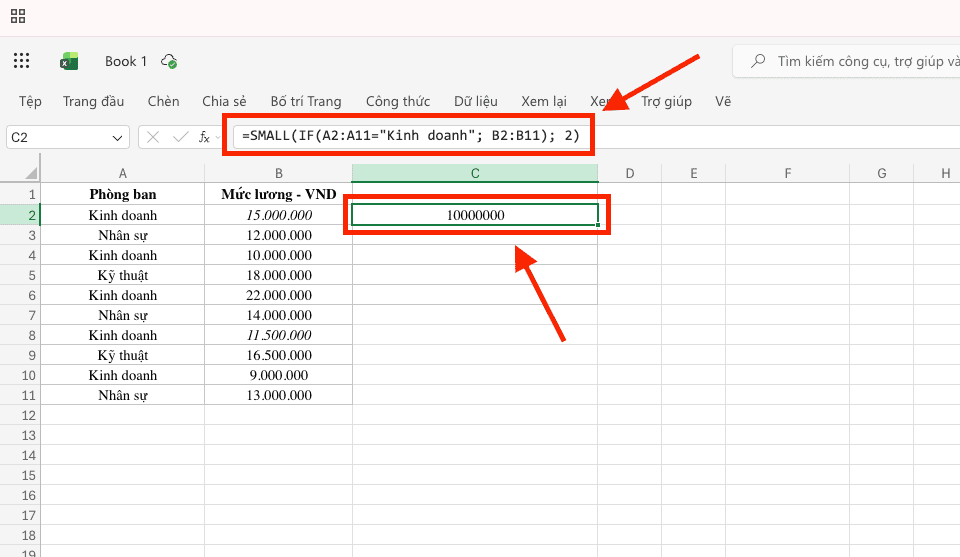Image resolution: width=960 pixels, height=557 pixels.
Task: Open the Tệp menu tab
Action: tap(30, 101)
